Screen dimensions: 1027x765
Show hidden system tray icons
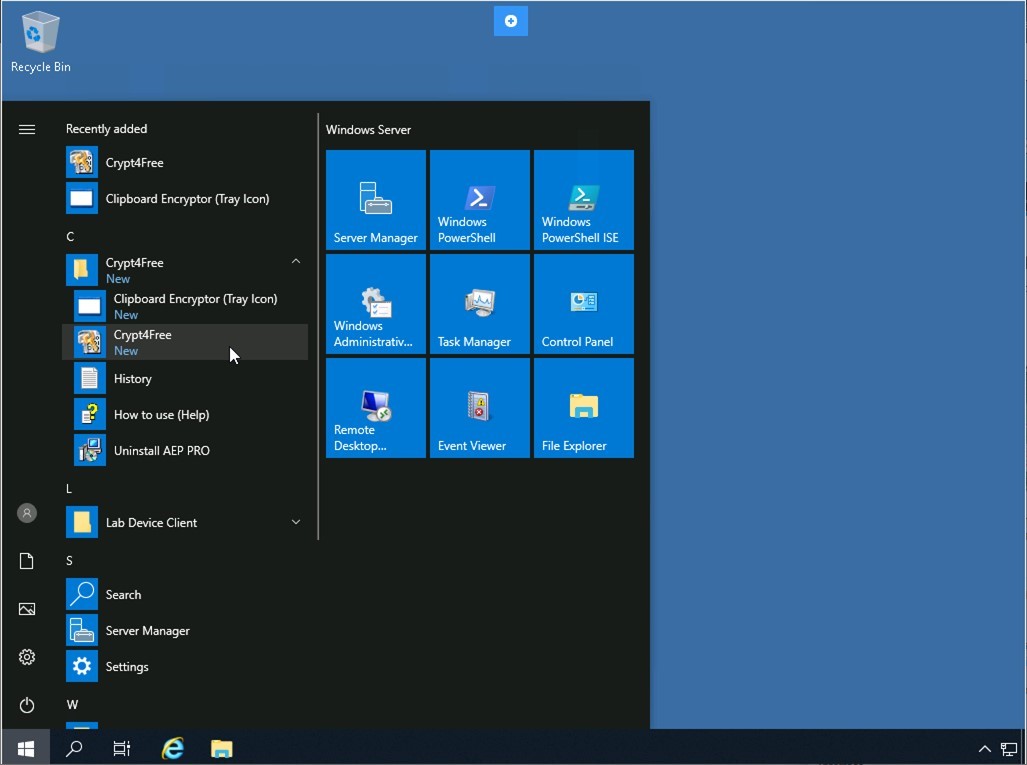click(x=984, y=748)
